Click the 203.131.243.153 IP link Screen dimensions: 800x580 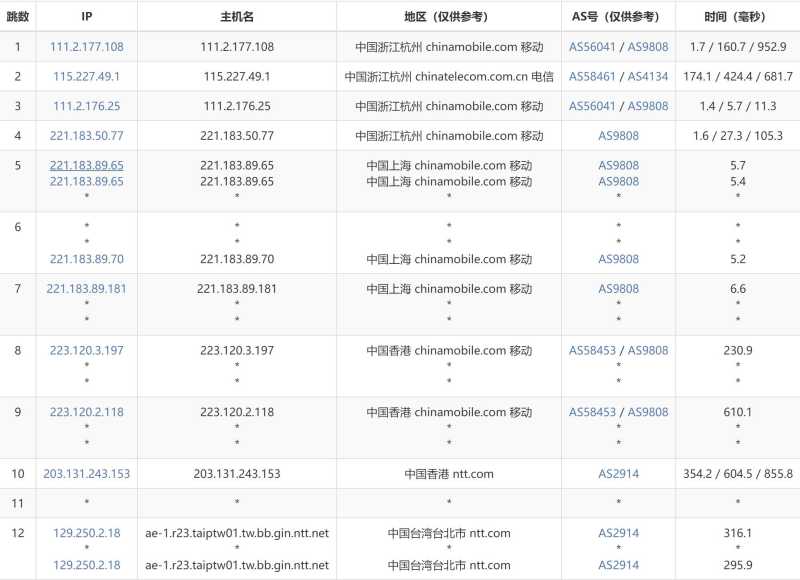86,474
